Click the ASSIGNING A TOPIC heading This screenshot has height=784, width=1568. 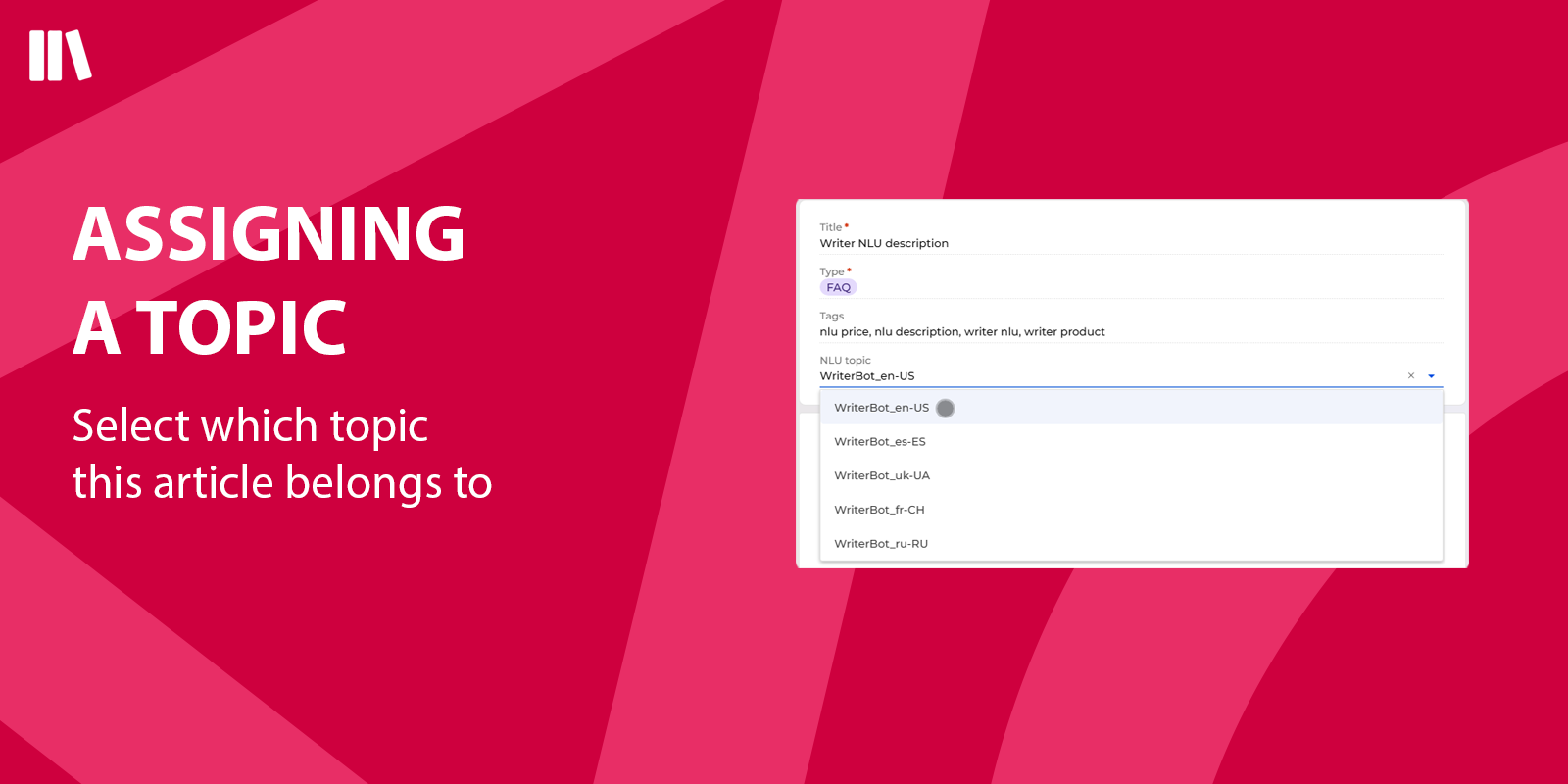point(269,279)
